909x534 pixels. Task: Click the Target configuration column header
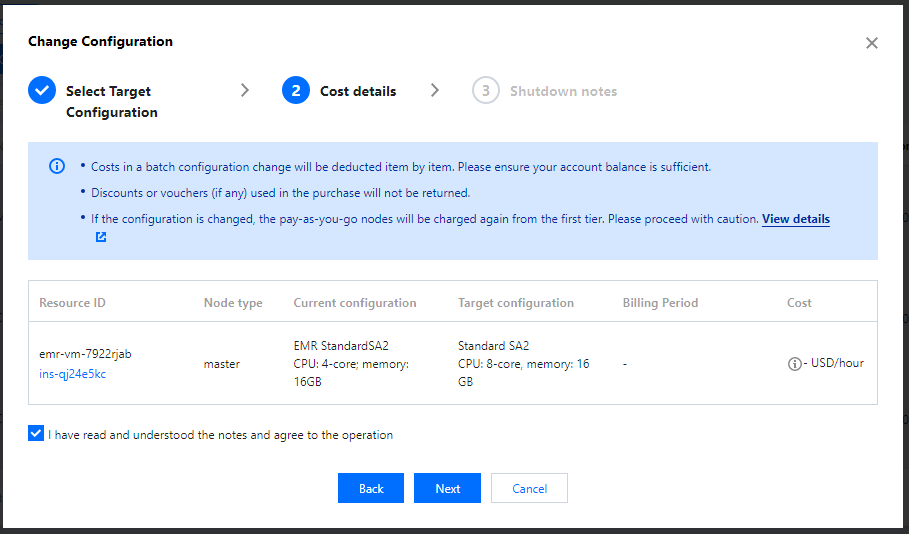[515, 303]
